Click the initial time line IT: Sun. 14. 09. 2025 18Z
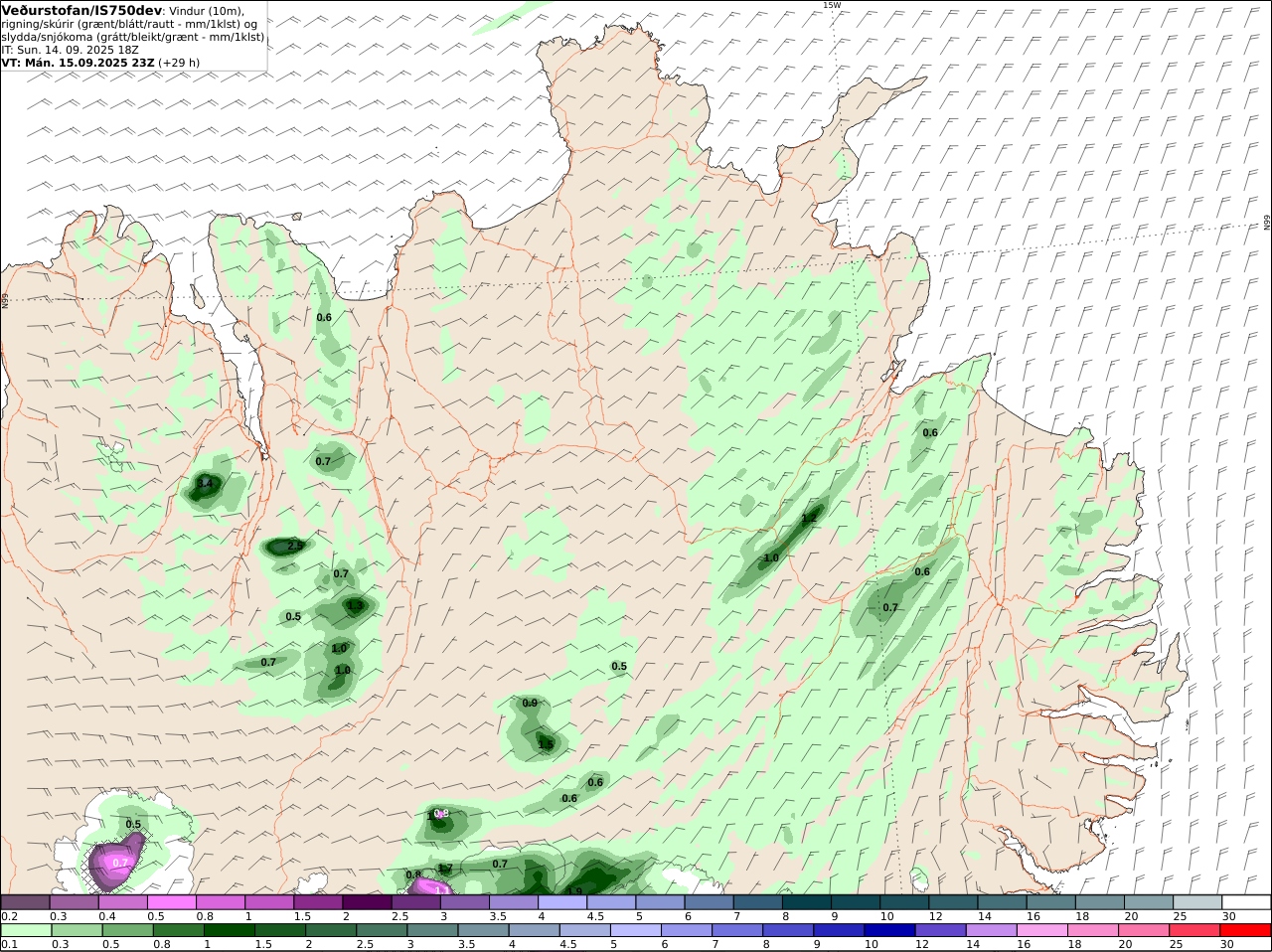 [x=71, y=50]
